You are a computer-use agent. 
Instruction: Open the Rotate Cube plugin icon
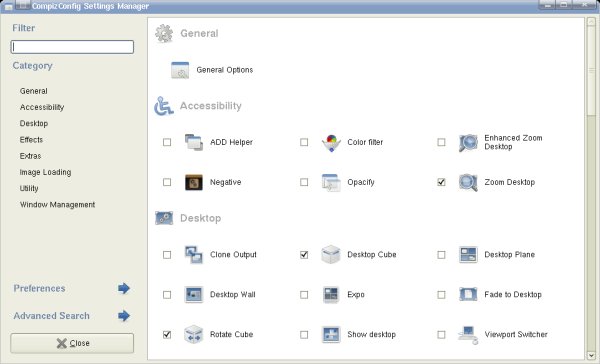tap(194, 335)
